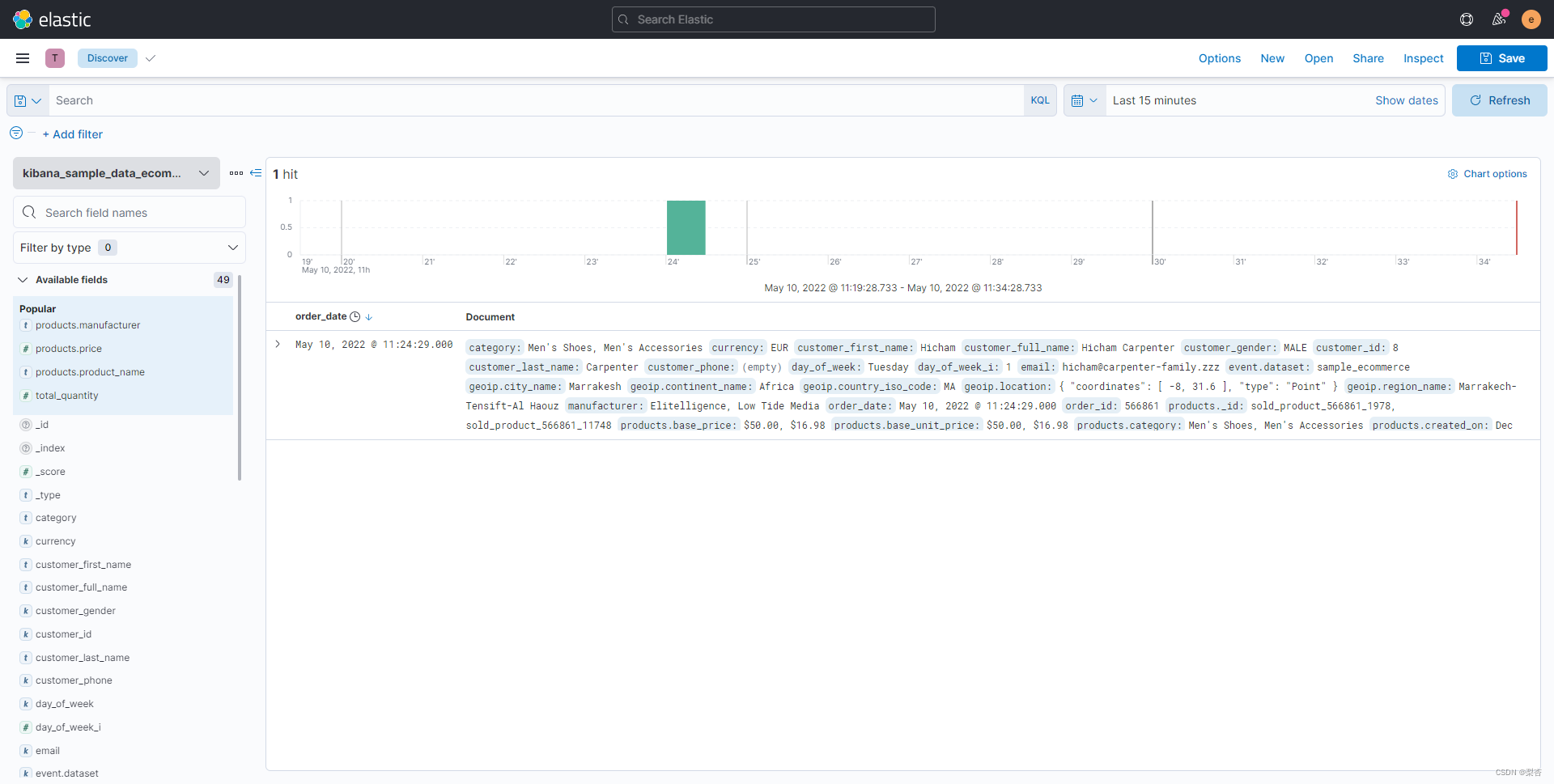The image size is (1554, 784).
Task: Click the user profile avatar icon
Action: click(x=1531, y=19)
